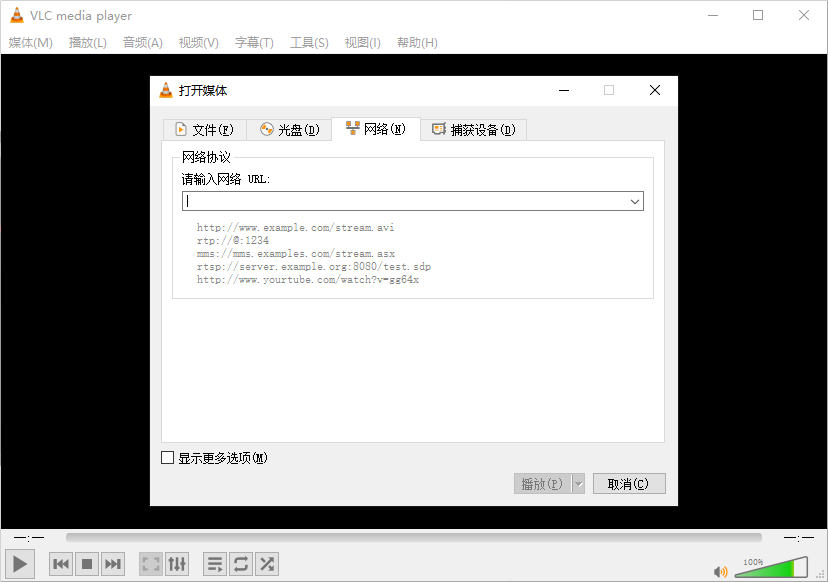The height and width of the screenshot is (582, 828).
Task: Click inside the 请输入网络 URL field
Action: click(x=400, y=200)
